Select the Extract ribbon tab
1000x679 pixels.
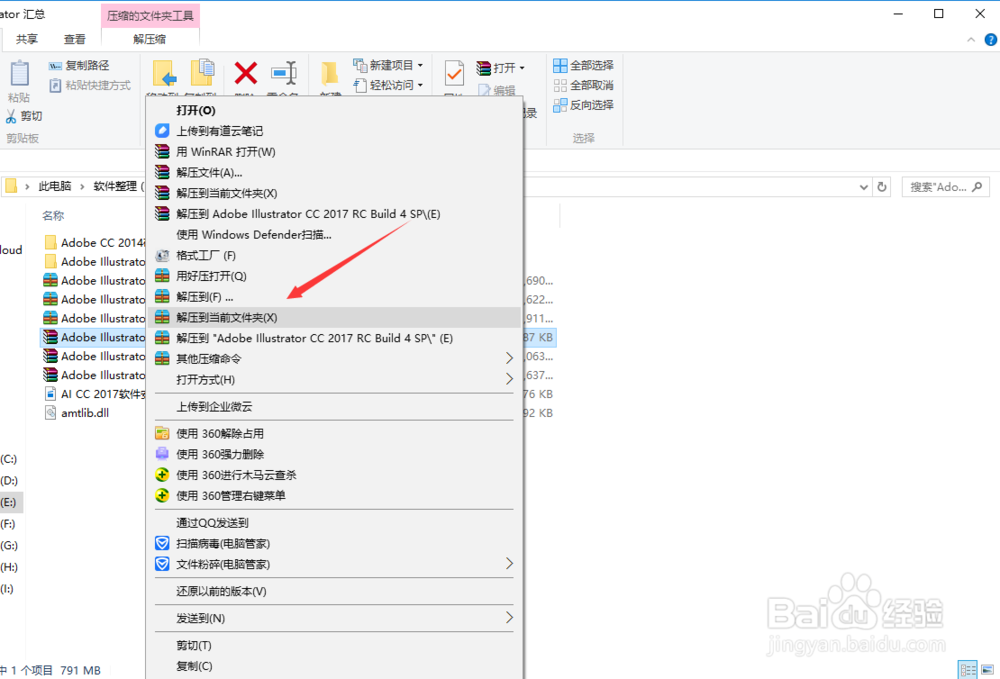pyautogui.click(x=149, y=39)
